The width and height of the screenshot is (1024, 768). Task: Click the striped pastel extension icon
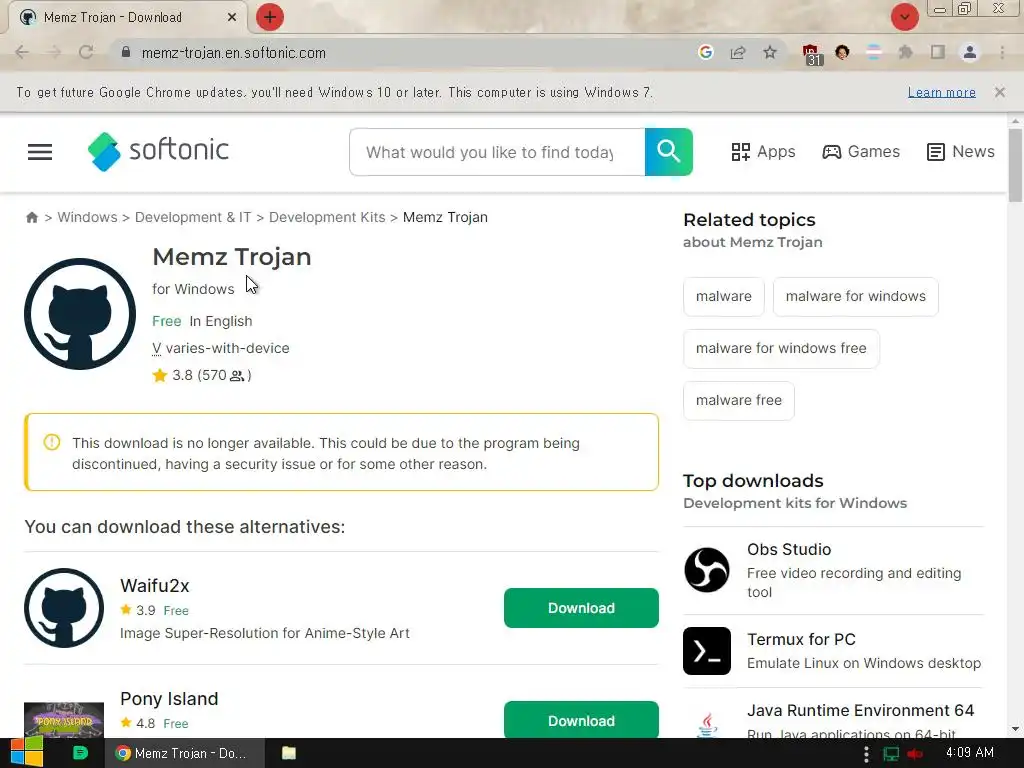[x=873, y=52]
